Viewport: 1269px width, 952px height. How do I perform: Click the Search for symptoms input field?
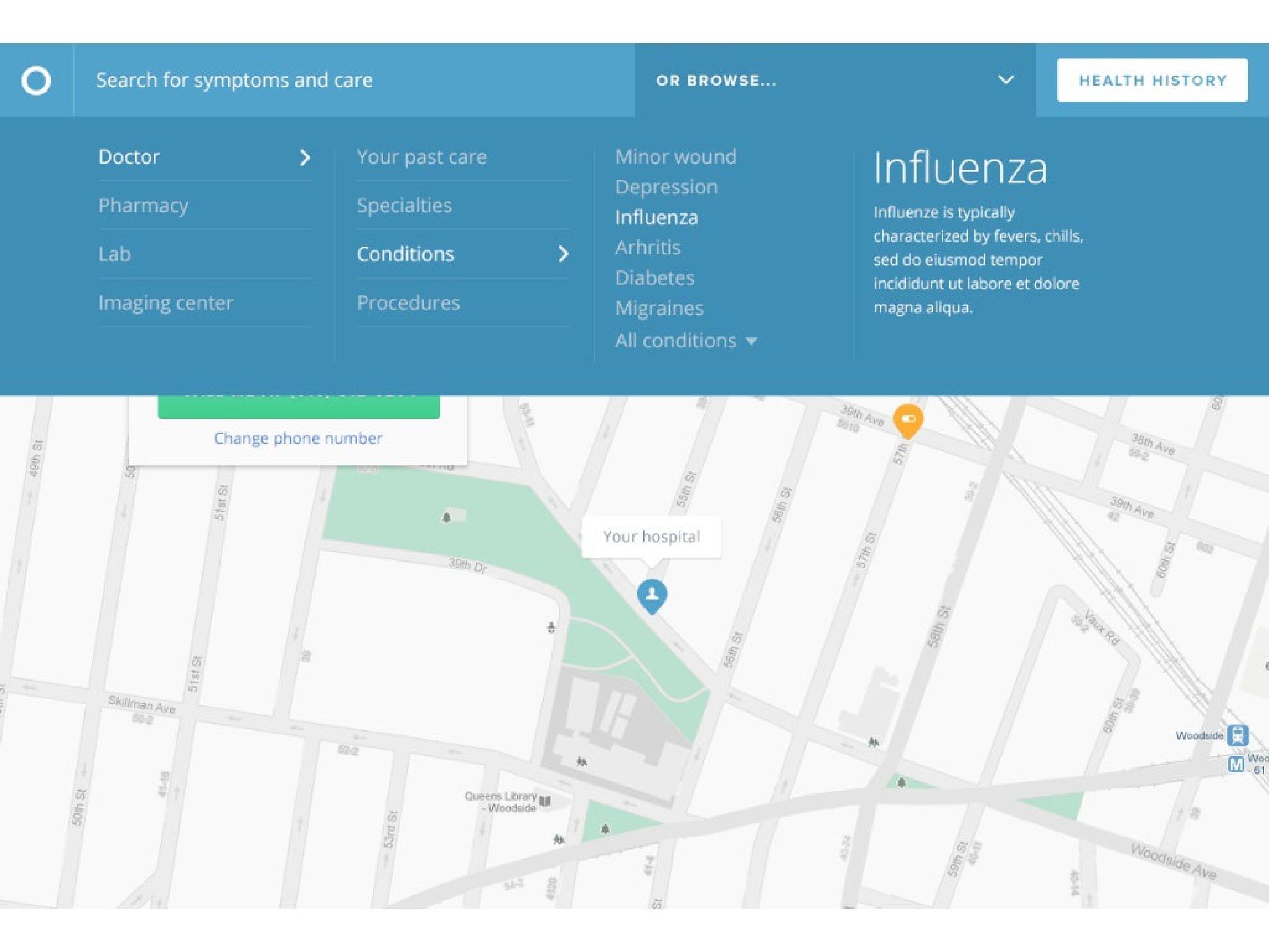354,80
